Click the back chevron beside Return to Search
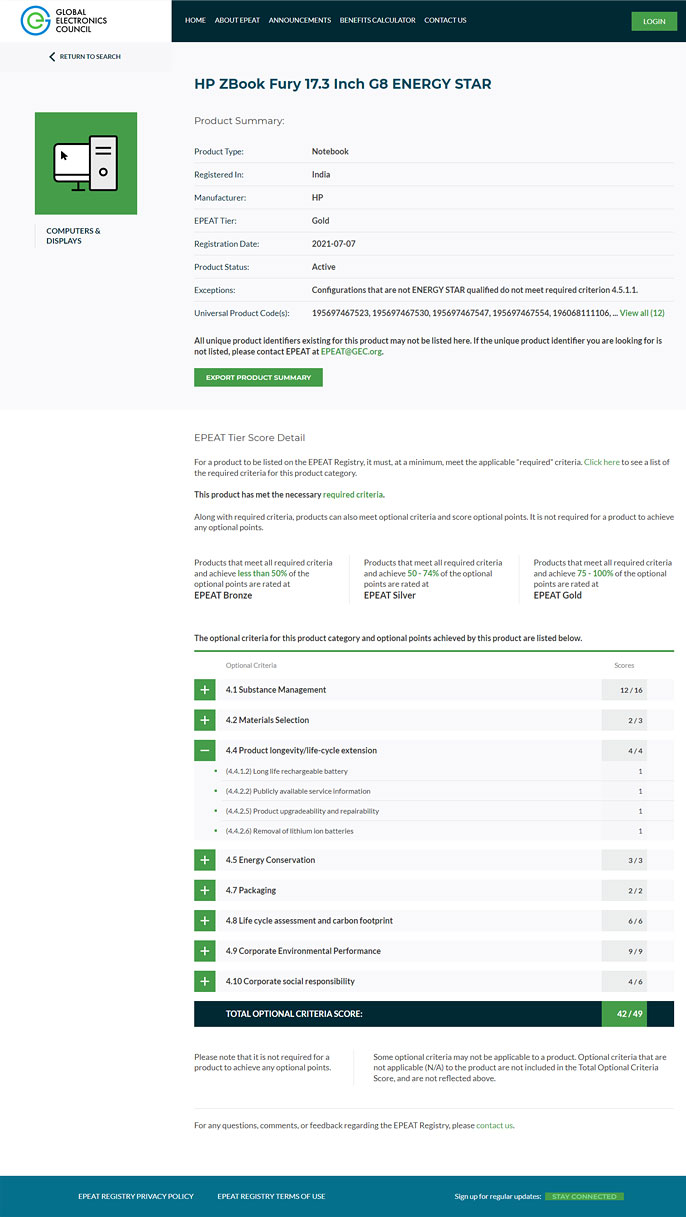This screenshot has width=686, height=1217. 52,57
